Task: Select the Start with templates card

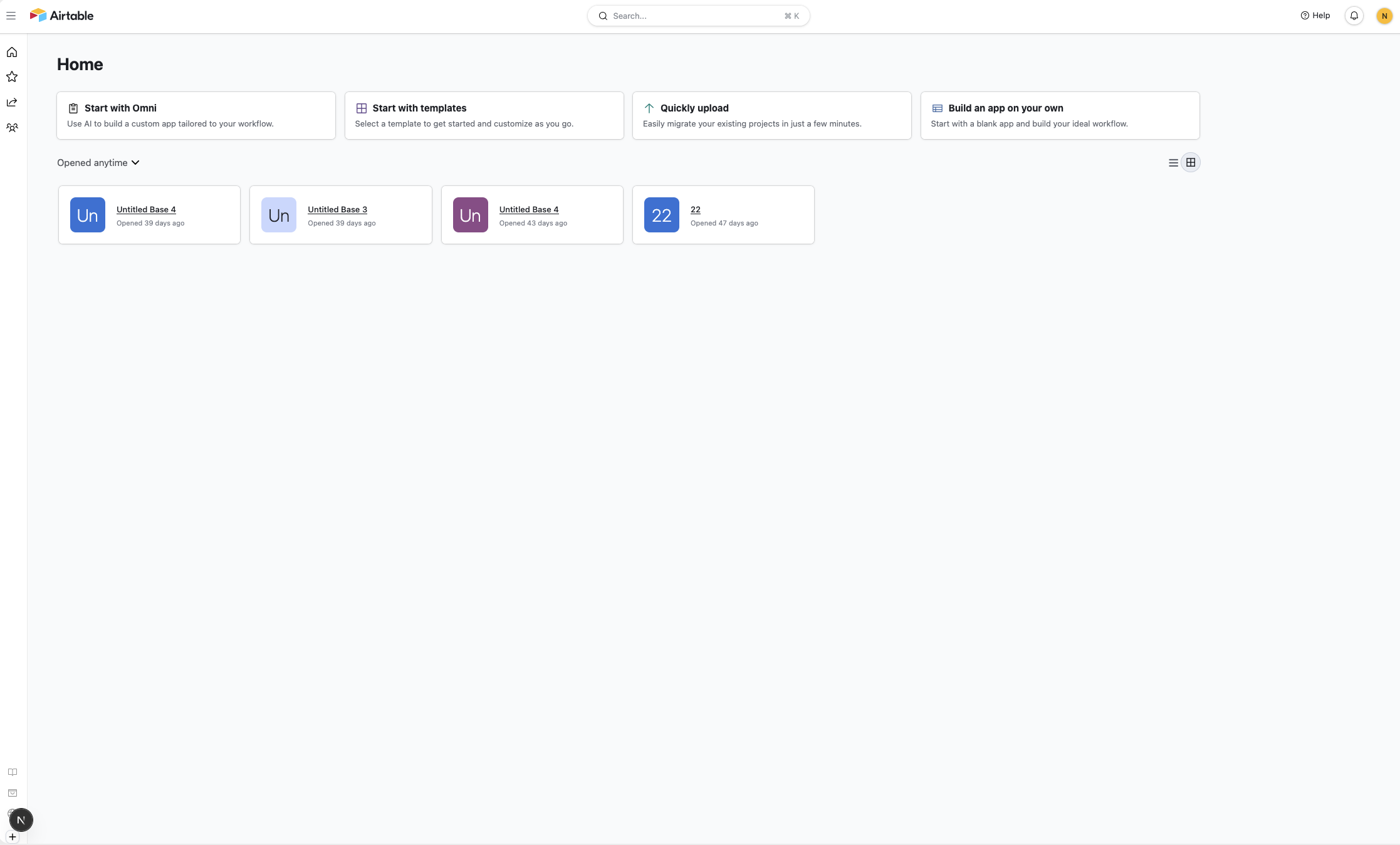Action: 484,115
